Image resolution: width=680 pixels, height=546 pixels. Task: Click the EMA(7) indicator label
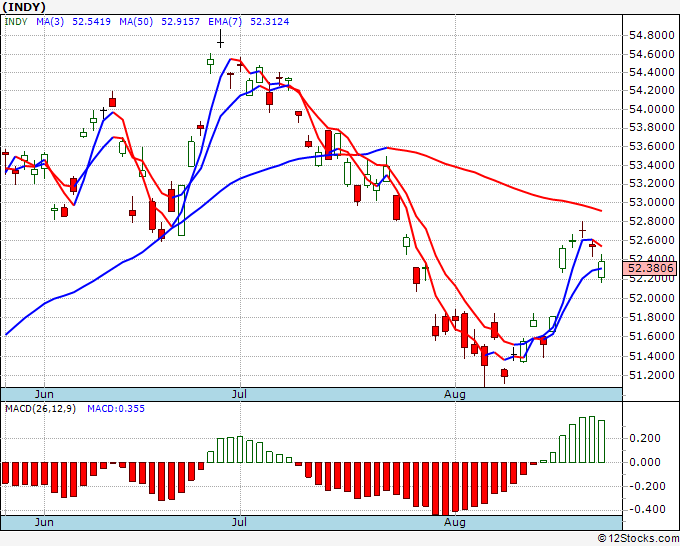click(225, 22)
